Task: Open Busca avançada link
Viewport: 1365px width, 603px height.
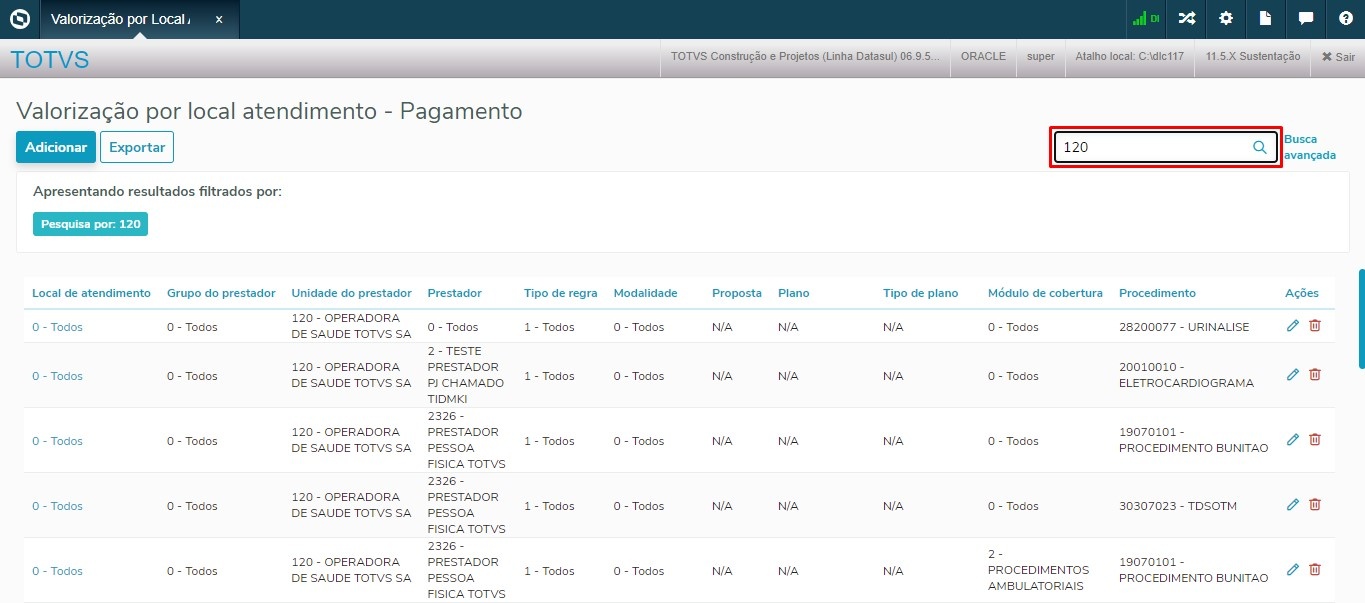Action: pos(1310,147)
